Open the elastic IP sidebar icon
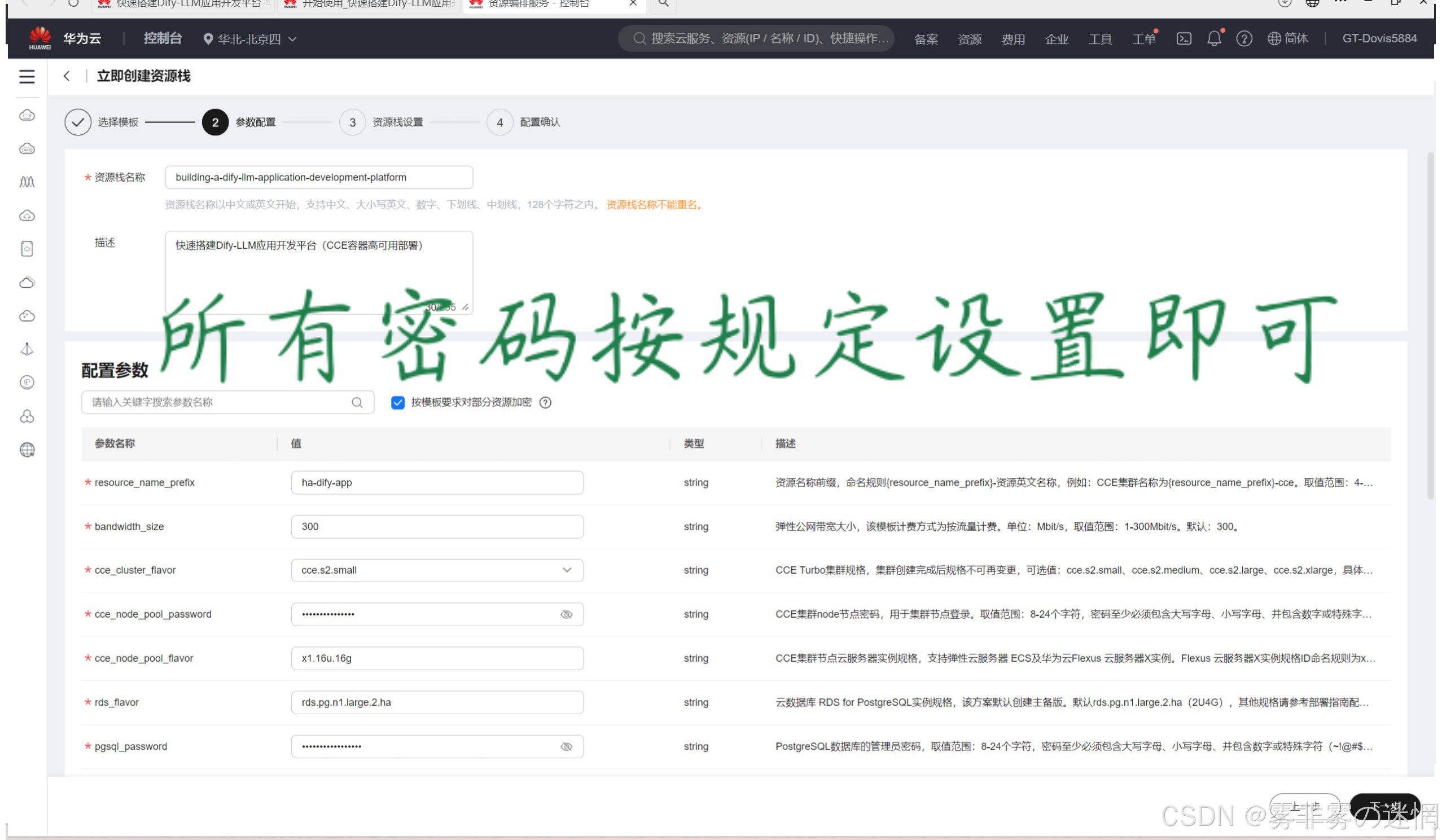The height and width of the screenshot is (840, 1442). click(x=27, y=382)
